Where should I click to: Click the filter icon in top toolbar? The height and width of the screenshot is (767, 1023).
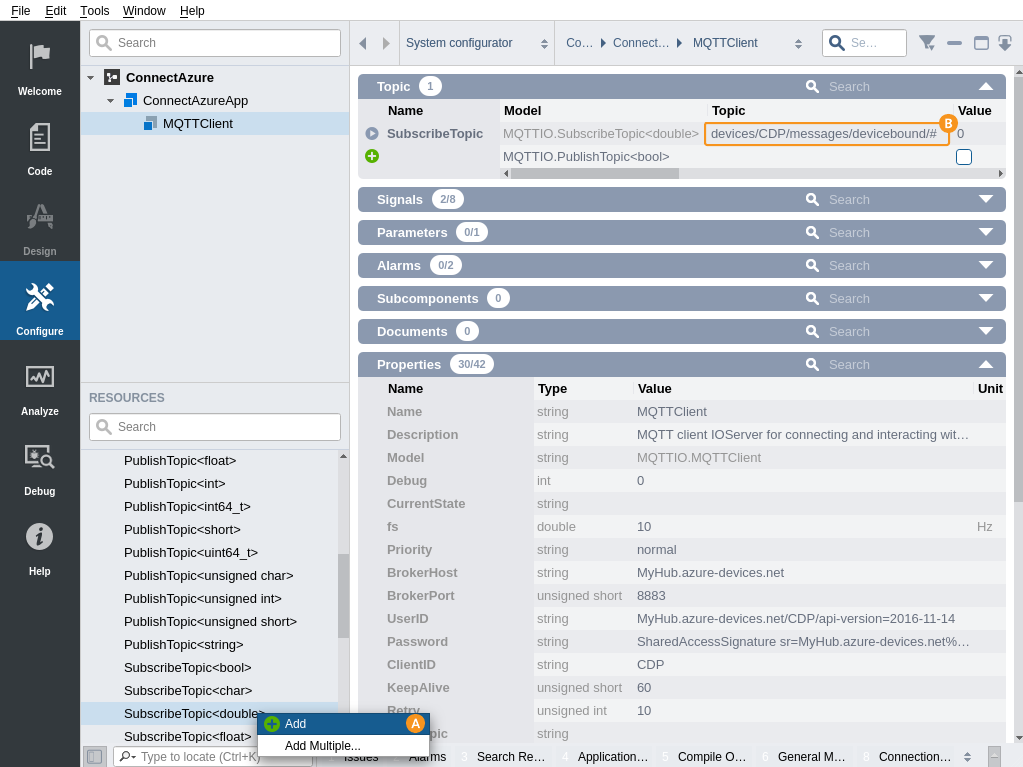tap(926, 43)
